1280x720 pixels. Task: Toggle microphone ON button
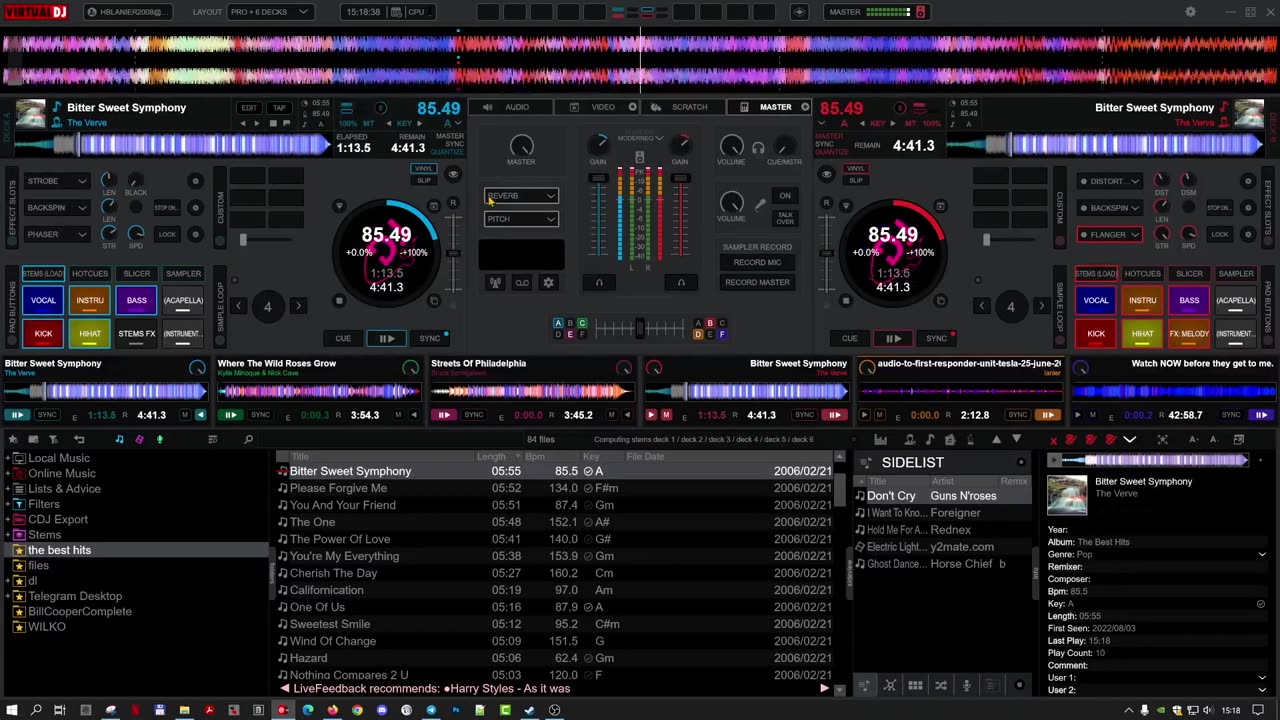pos(785,196)
